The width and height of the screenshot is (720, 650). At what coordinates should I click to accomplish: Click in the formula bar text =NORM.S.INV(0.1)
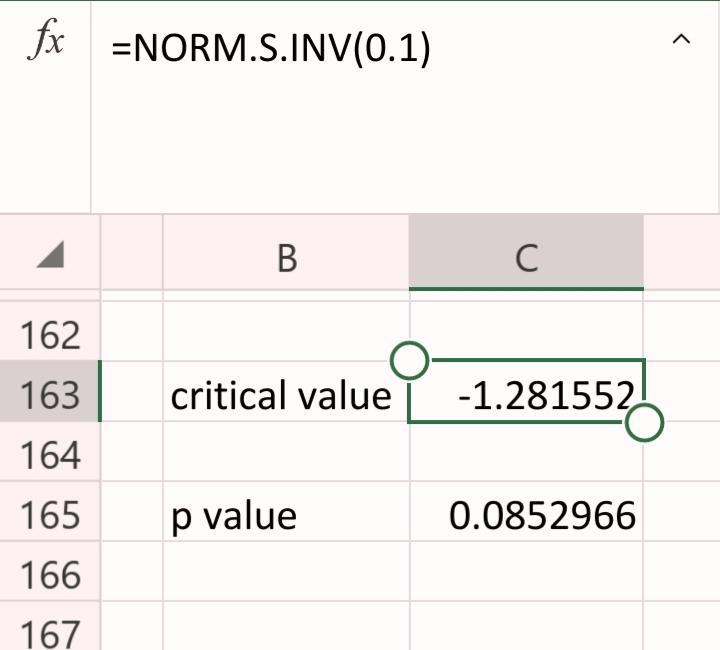(x=271, y=47)
